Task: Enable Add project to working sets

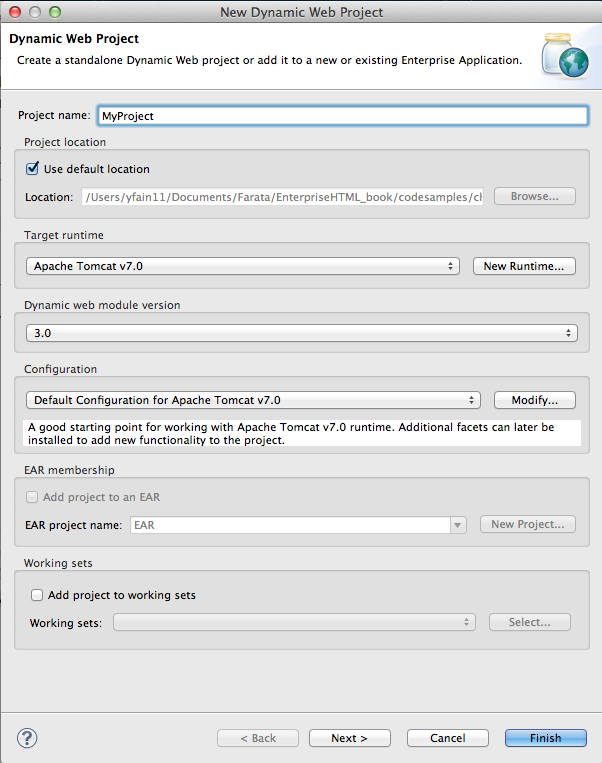Action: pos(37,595)
